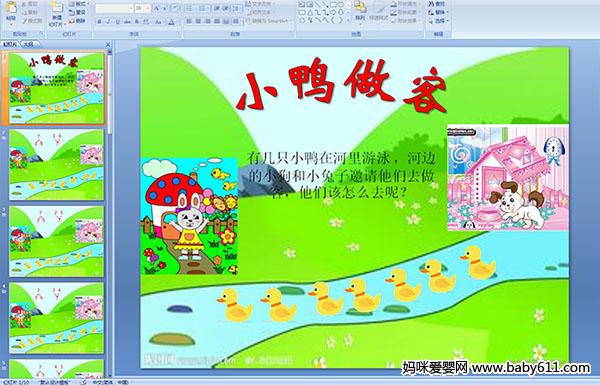Select the third slide thumbnail
This screenshot has height=385, width=600.
coord(56,241)
